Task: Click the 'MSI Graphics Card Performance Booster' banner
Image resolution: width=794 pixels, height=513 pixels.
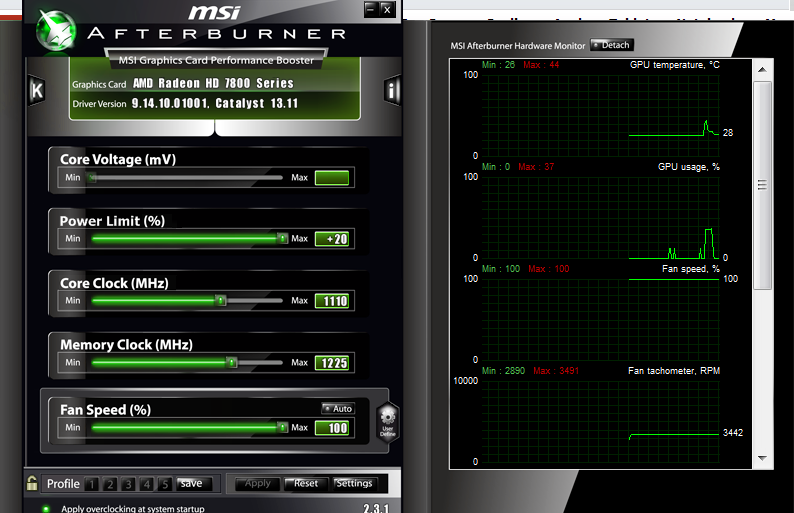Action: pyautogui.click(x=216, y=60)
